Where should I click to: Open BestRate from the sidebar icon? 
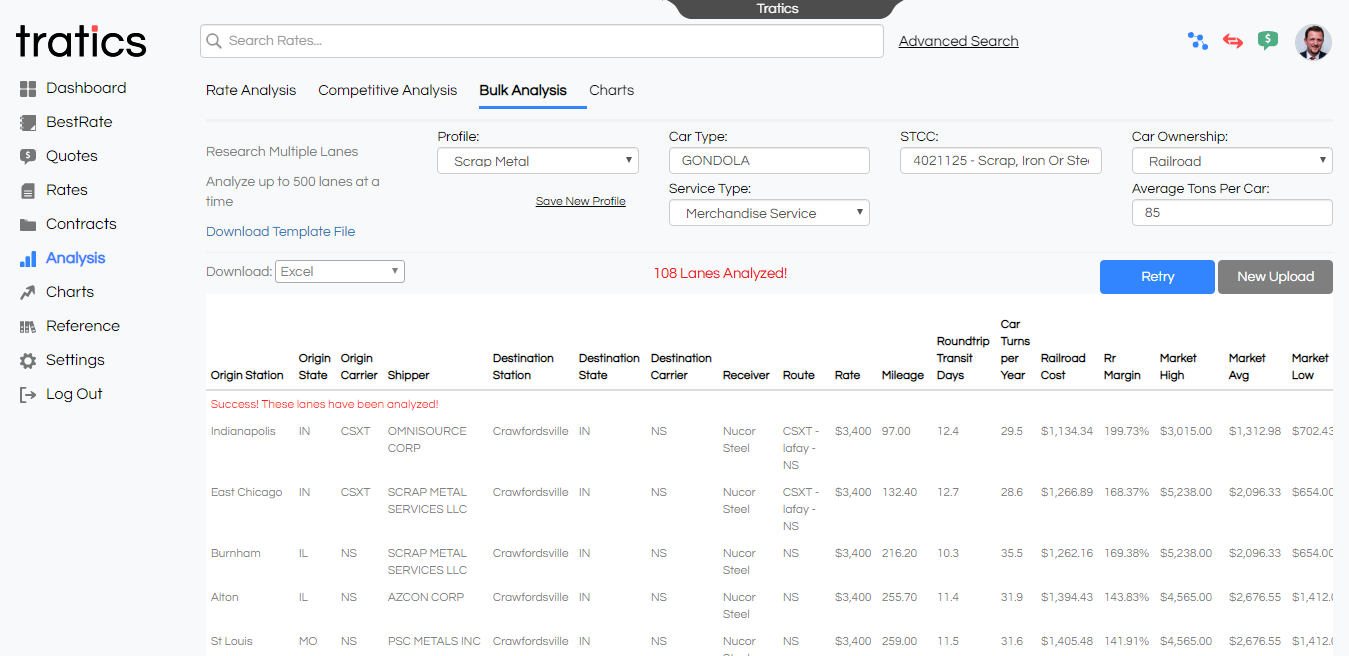28,123
